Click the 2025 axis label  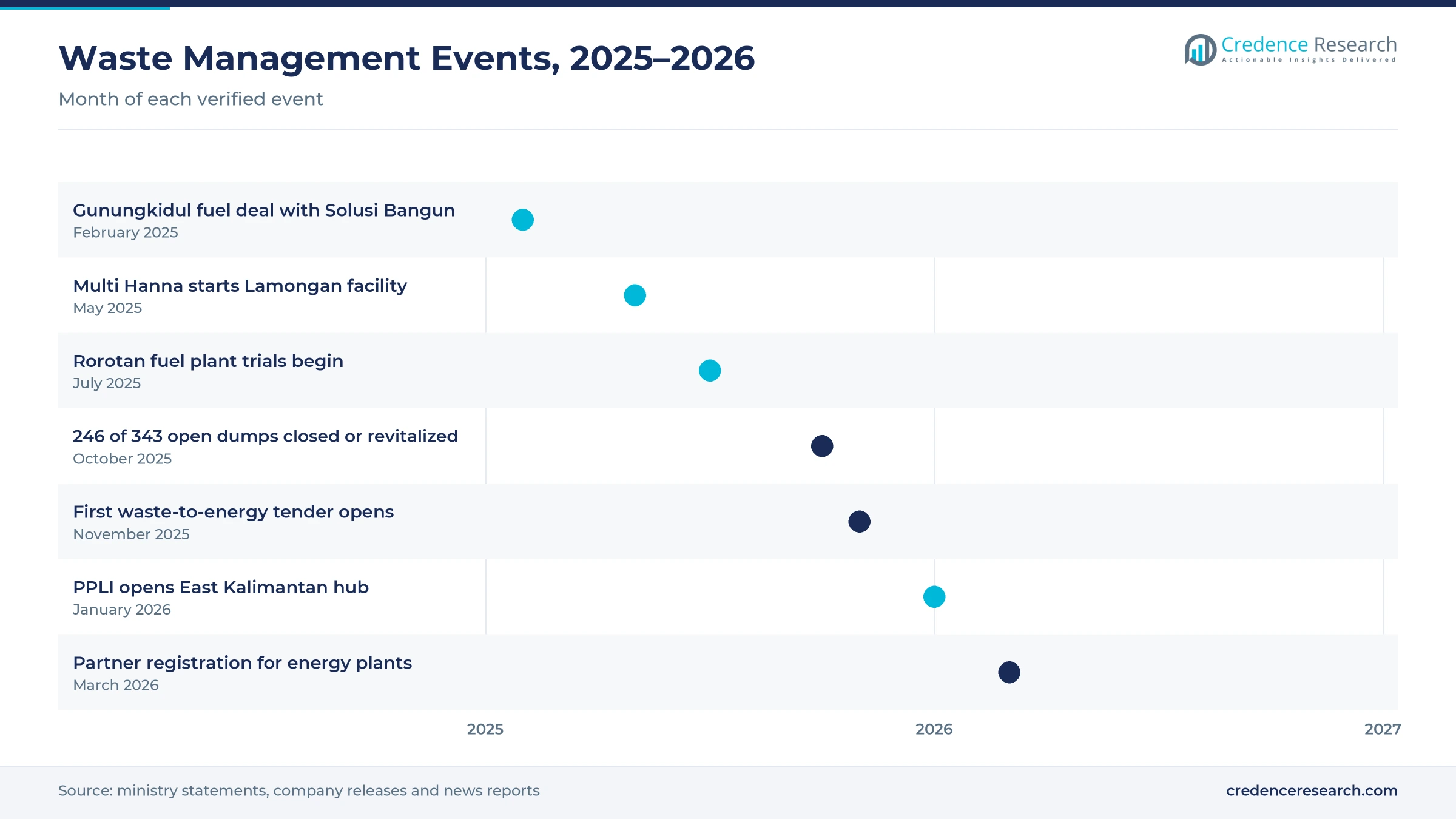coord(485,729)
